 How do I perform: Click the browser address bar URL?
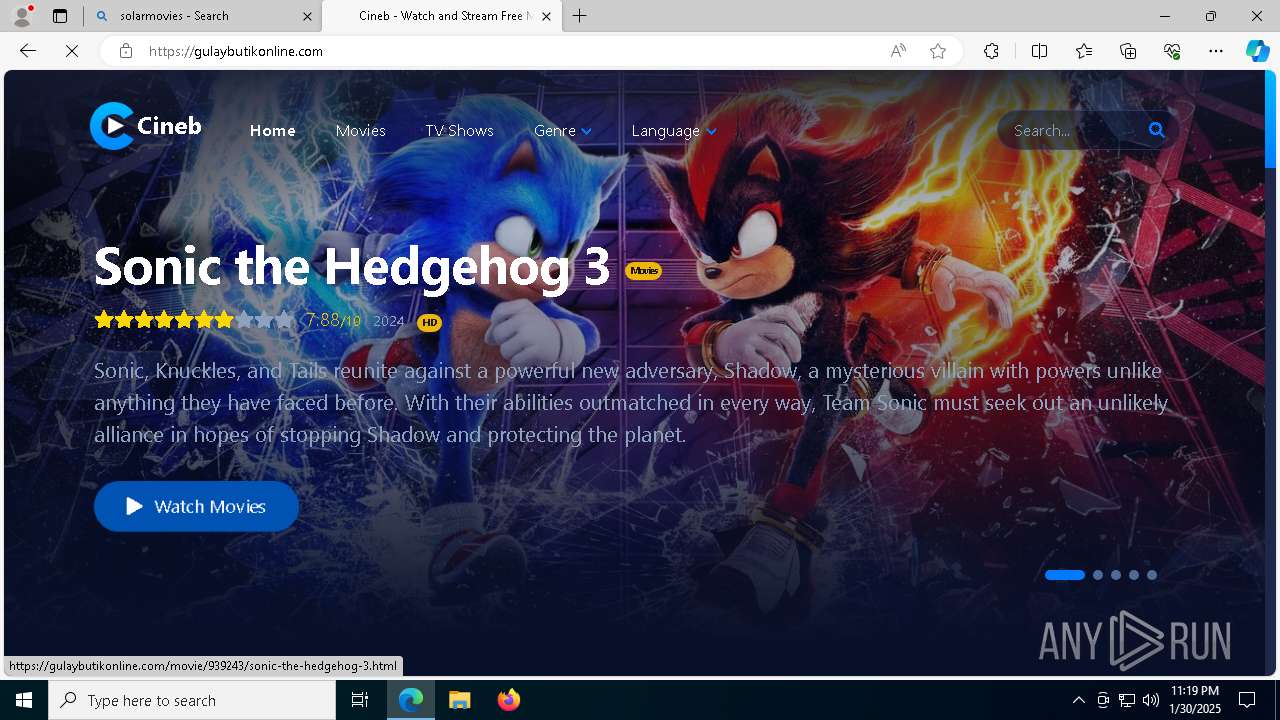(236, 51)
